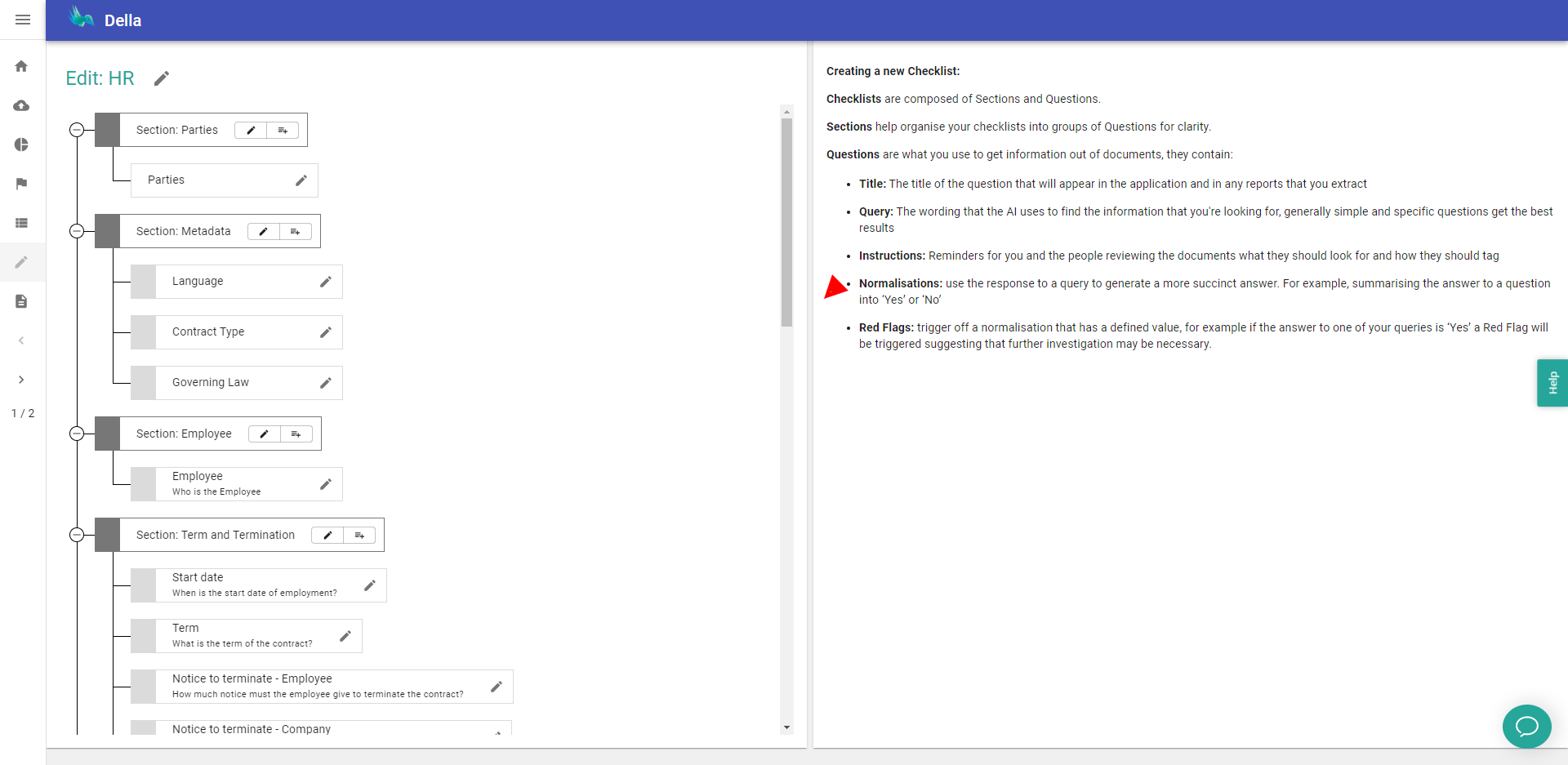This screenshot has height=765, width=1568.
Task: Add a question to Section: Metadata
Action: pyautogui.click(x=296, y=232)
